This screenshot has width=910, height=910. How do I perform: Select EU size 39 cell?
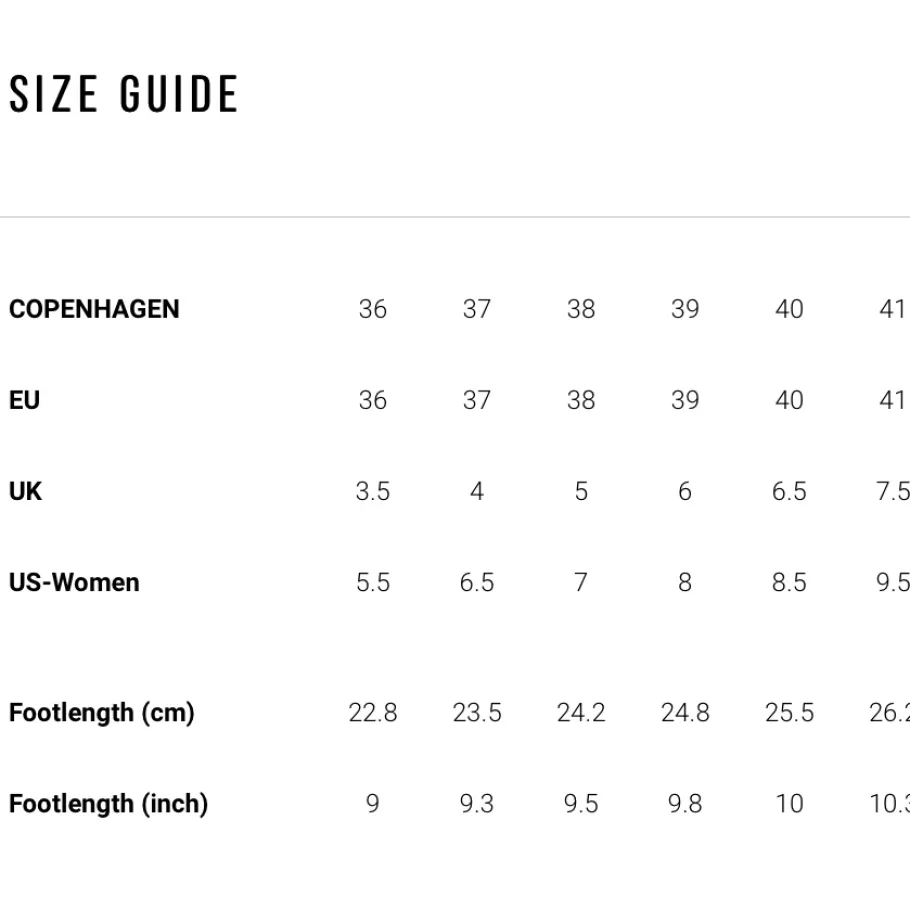pyautogui.click(x=685, y=400)
